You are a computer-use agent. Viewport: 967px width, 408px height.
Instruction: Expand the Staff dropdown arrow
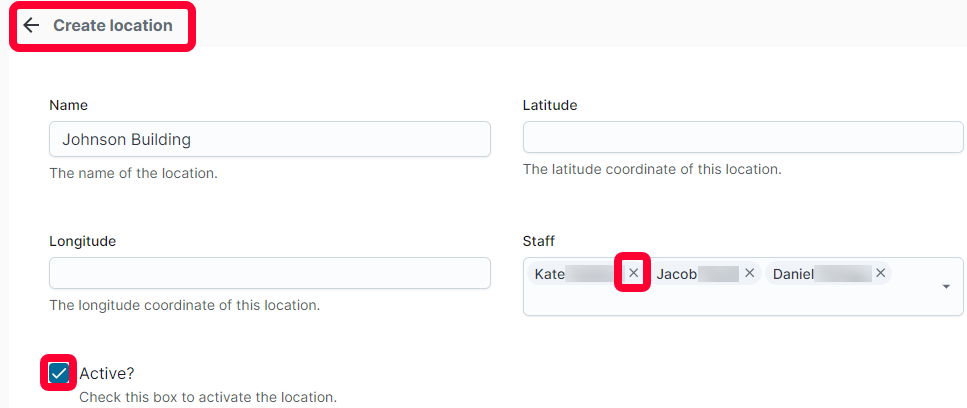(946, 287)
